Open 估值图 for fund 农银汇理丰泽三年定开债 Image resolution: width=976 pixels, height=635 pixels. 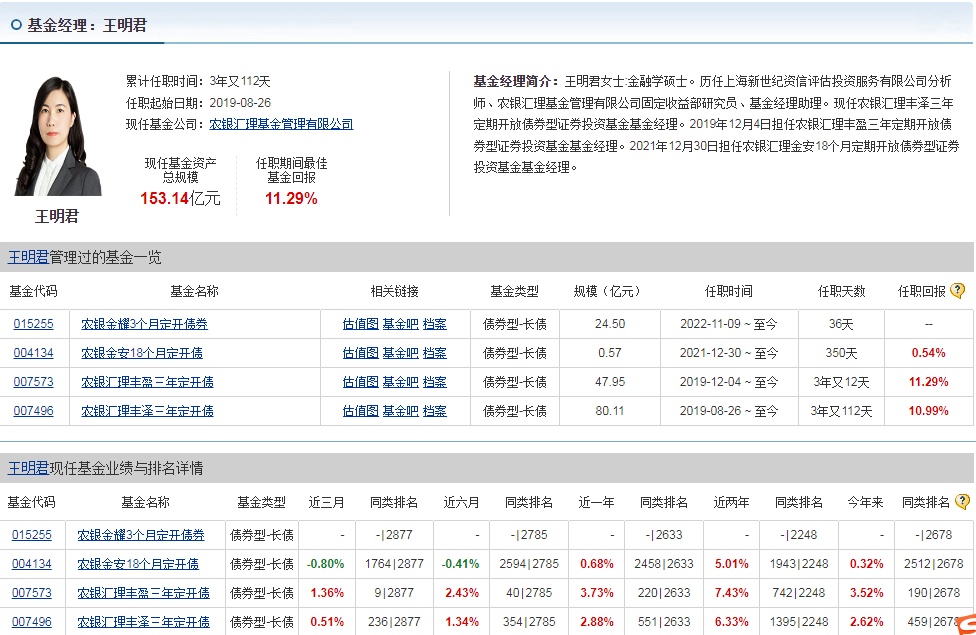[x=360, y=411]
